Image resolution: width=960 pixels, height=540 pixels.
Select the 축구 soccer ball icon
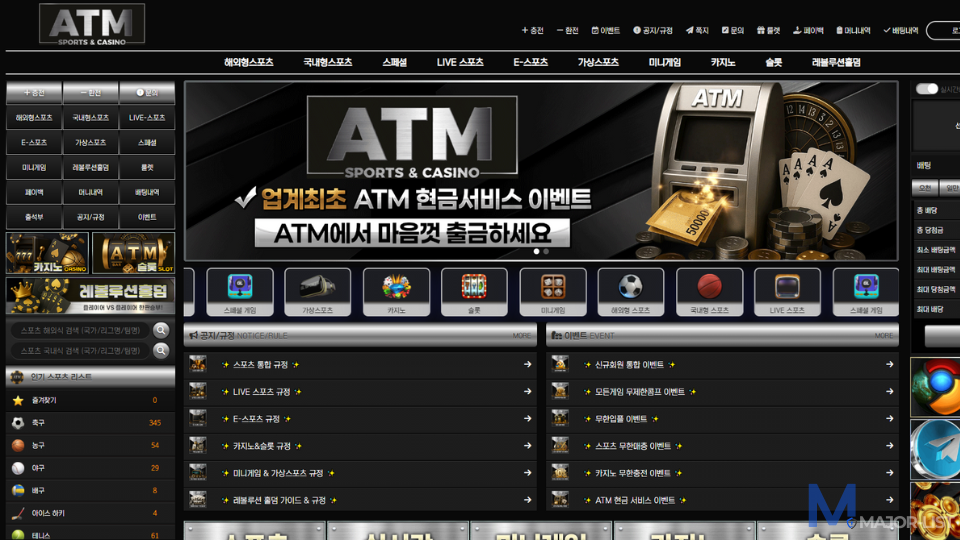[18, 422]
